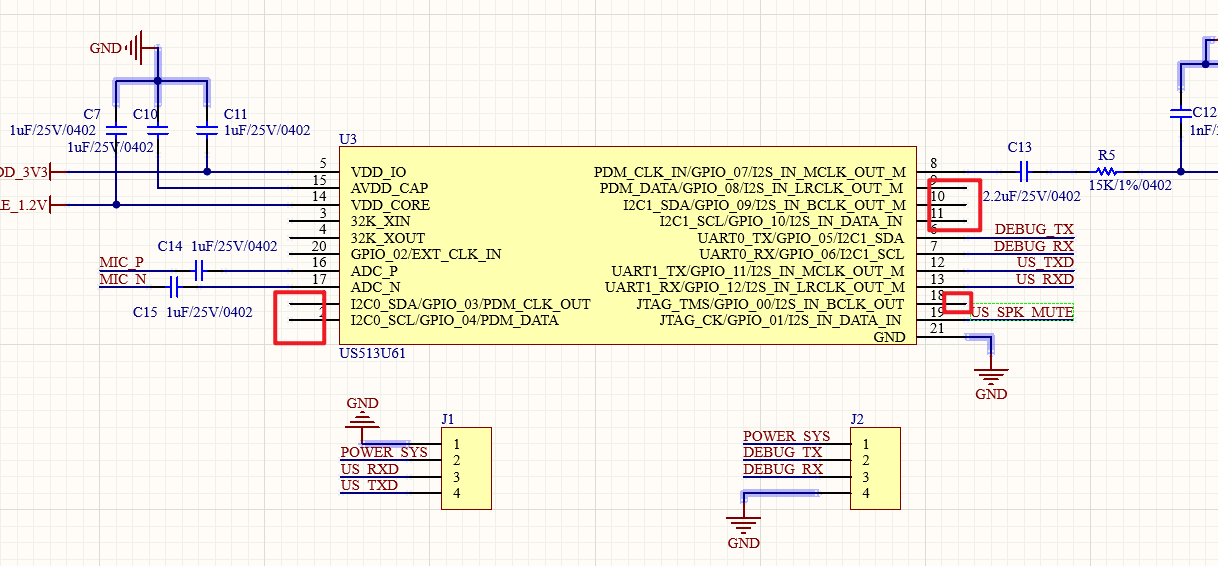Image resolution: width=1218 pixels, height=566 pixels.
Task: Click the DEBUG_TX net label beside U3
Action: (x=1033, y=229)
